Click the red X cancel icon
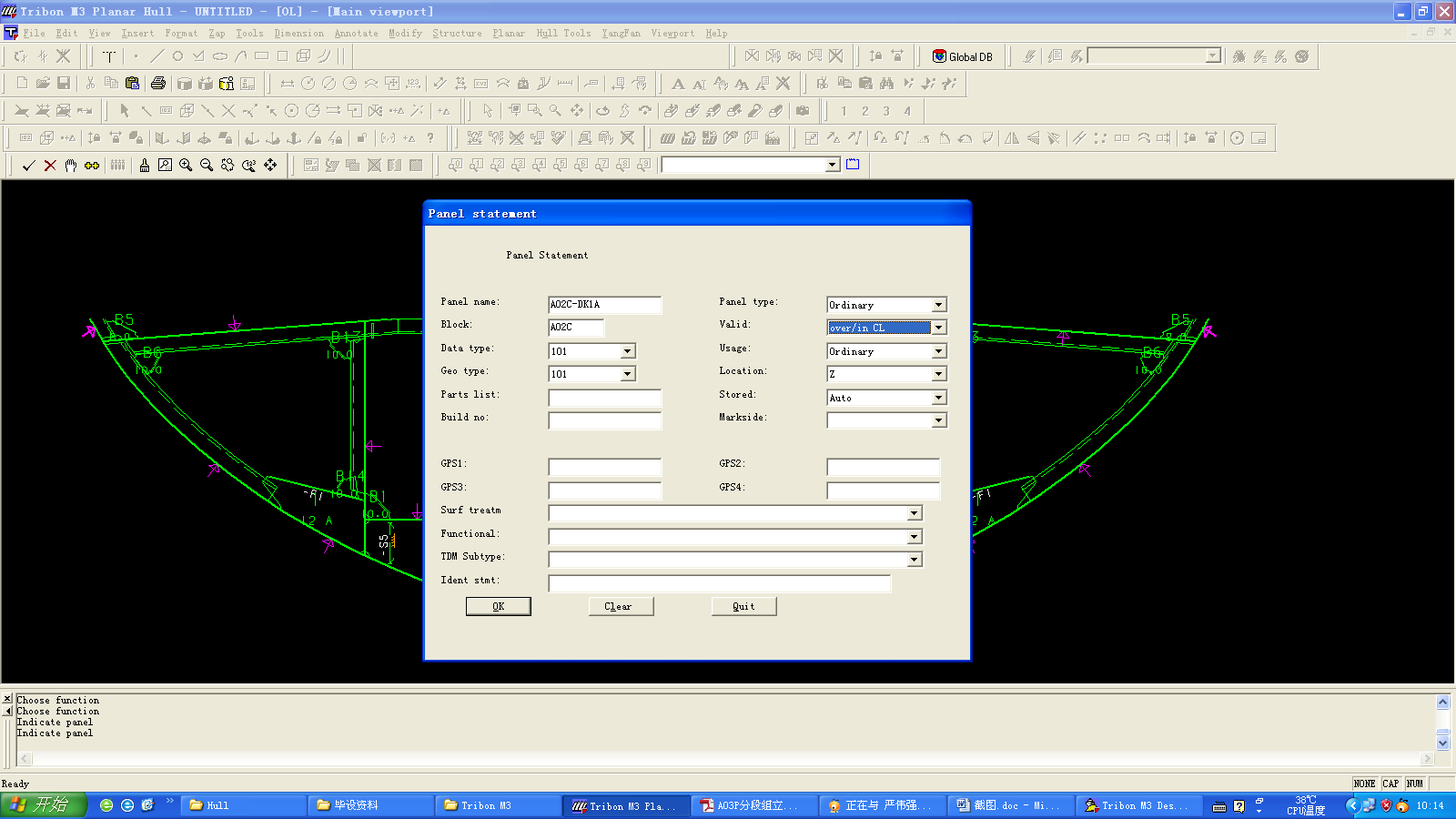1456x819 pixels. (x=50, y=166)
